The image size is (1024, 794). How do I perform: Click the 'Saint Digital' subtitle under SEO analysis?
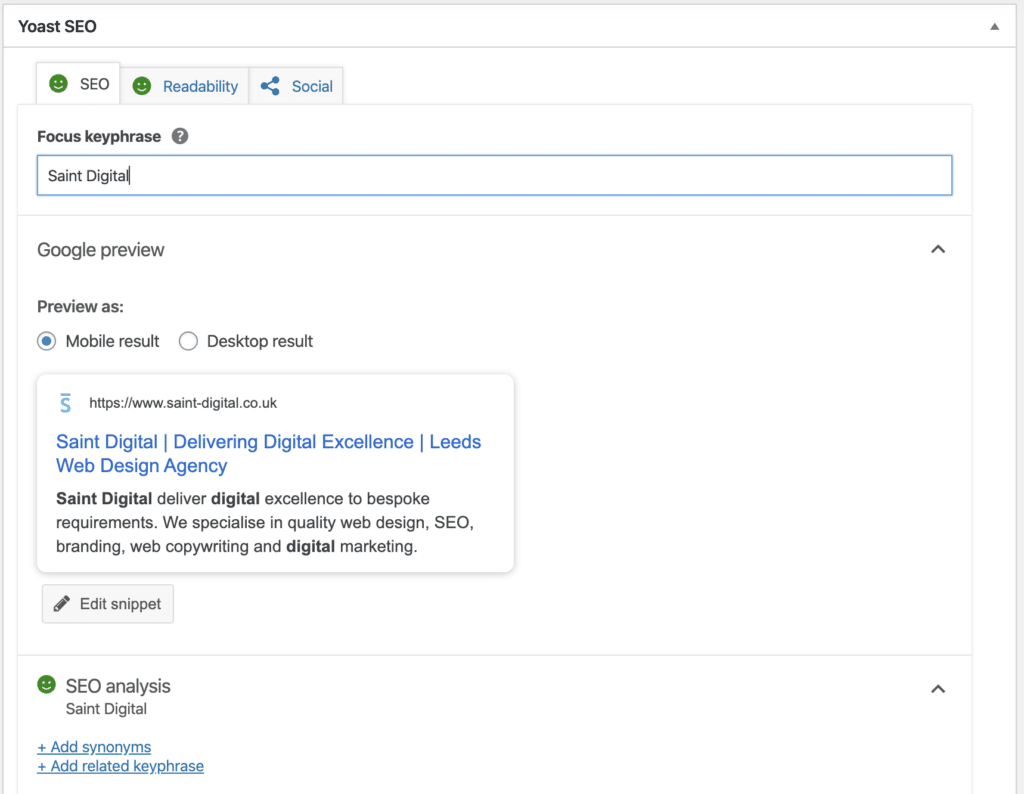(x=106, y=708)
